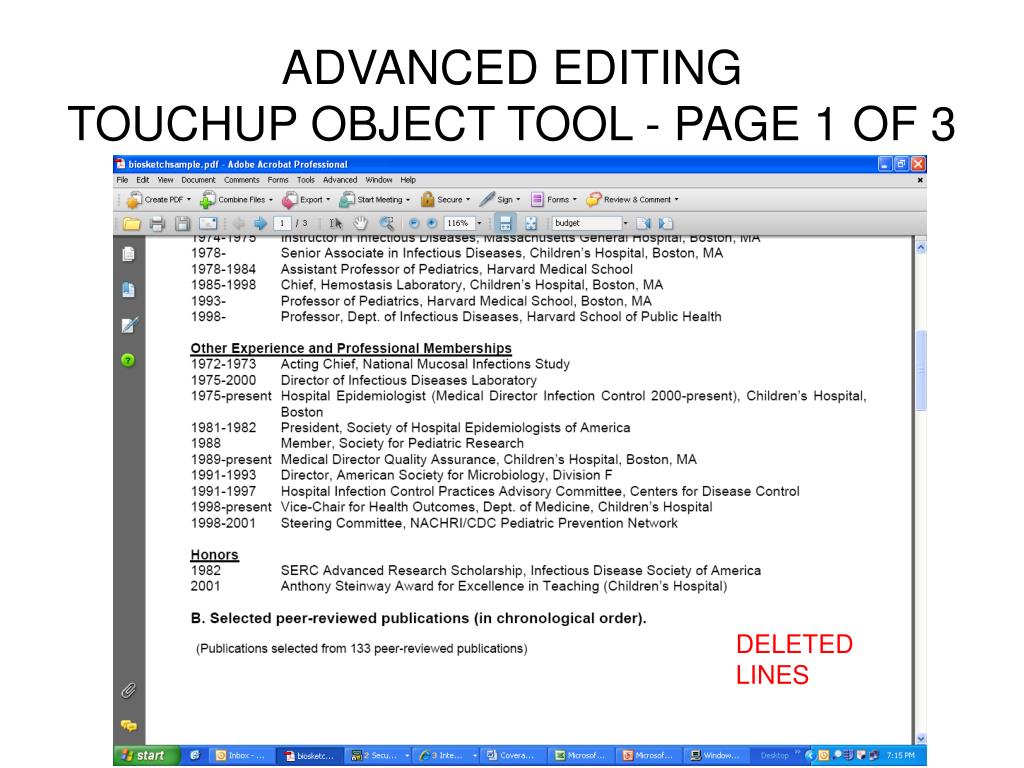Open the How To green help panel icon

[128, 360]
